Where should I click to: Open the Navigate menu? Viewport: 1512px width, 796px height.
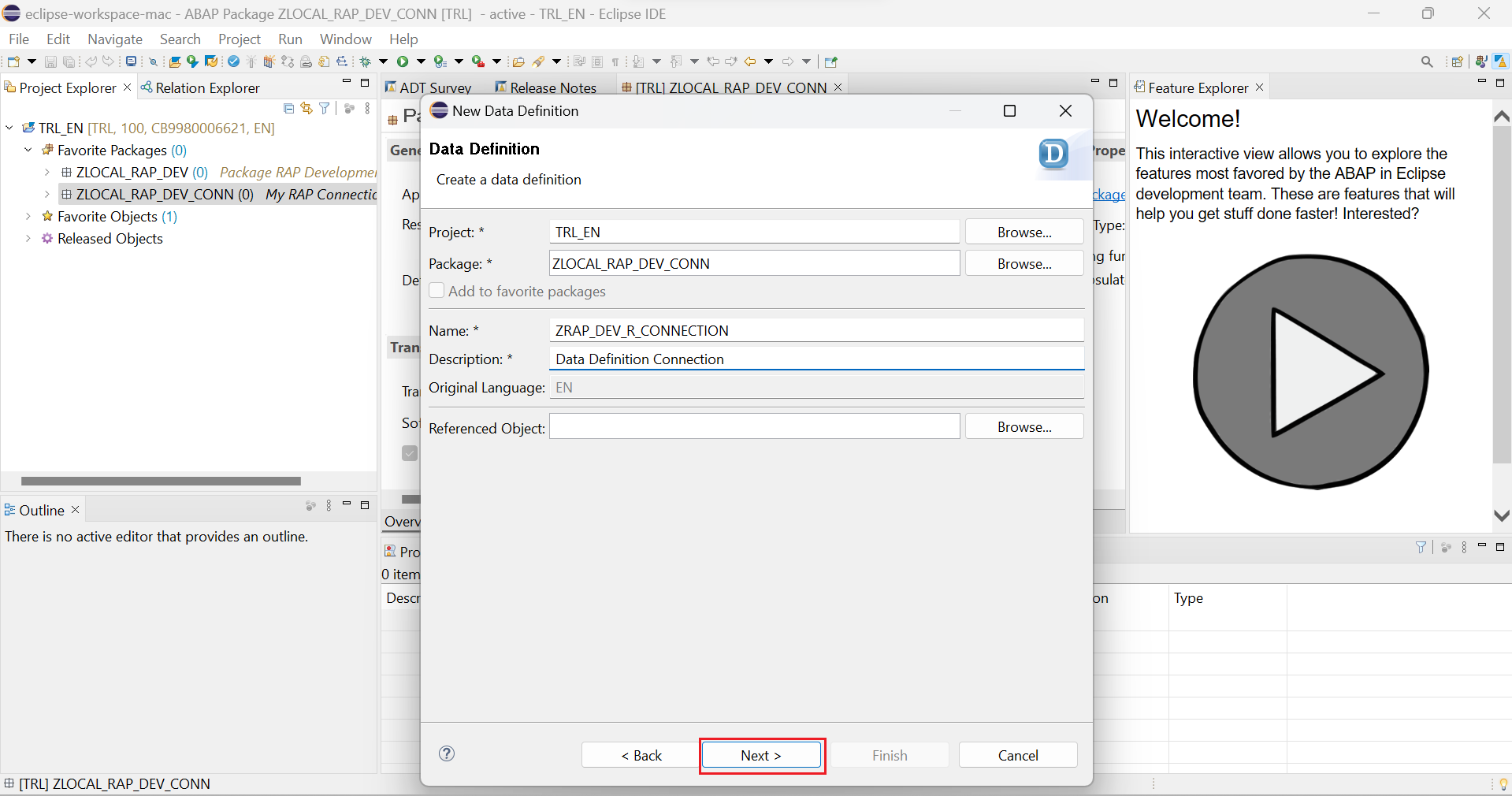[115, 39]
